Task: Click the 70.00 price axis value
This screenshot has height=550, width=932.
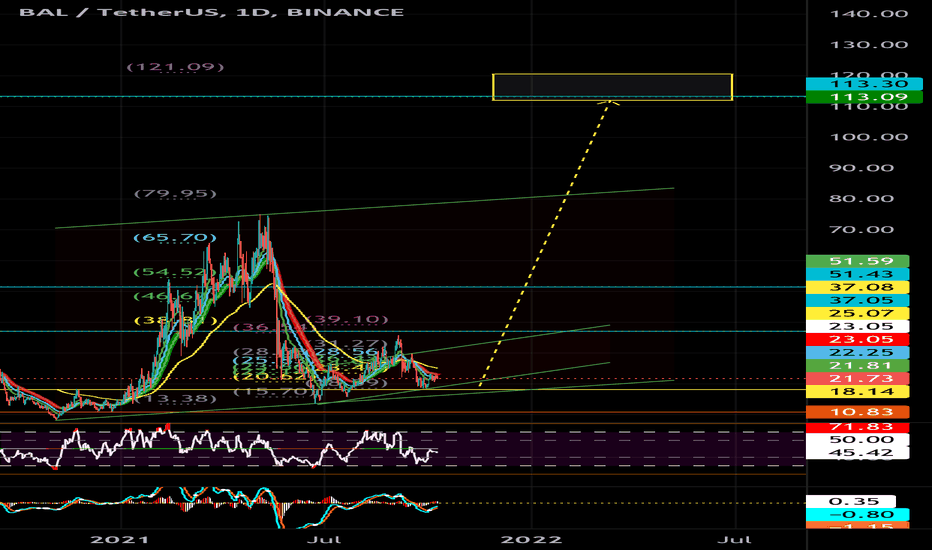Action: (x=861, y=230)
